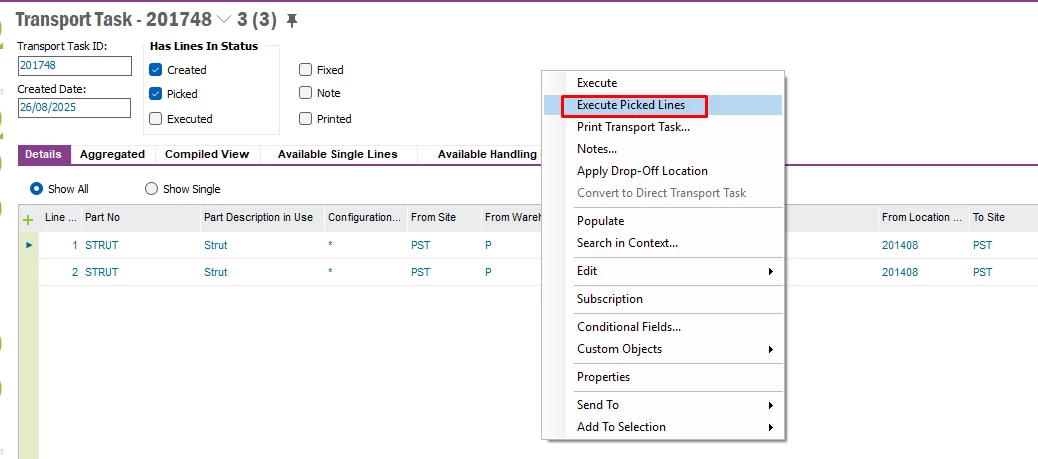Click the row selector arrow for line 1
Screen dimensions: 1038x459
click(x=28, y=245)
